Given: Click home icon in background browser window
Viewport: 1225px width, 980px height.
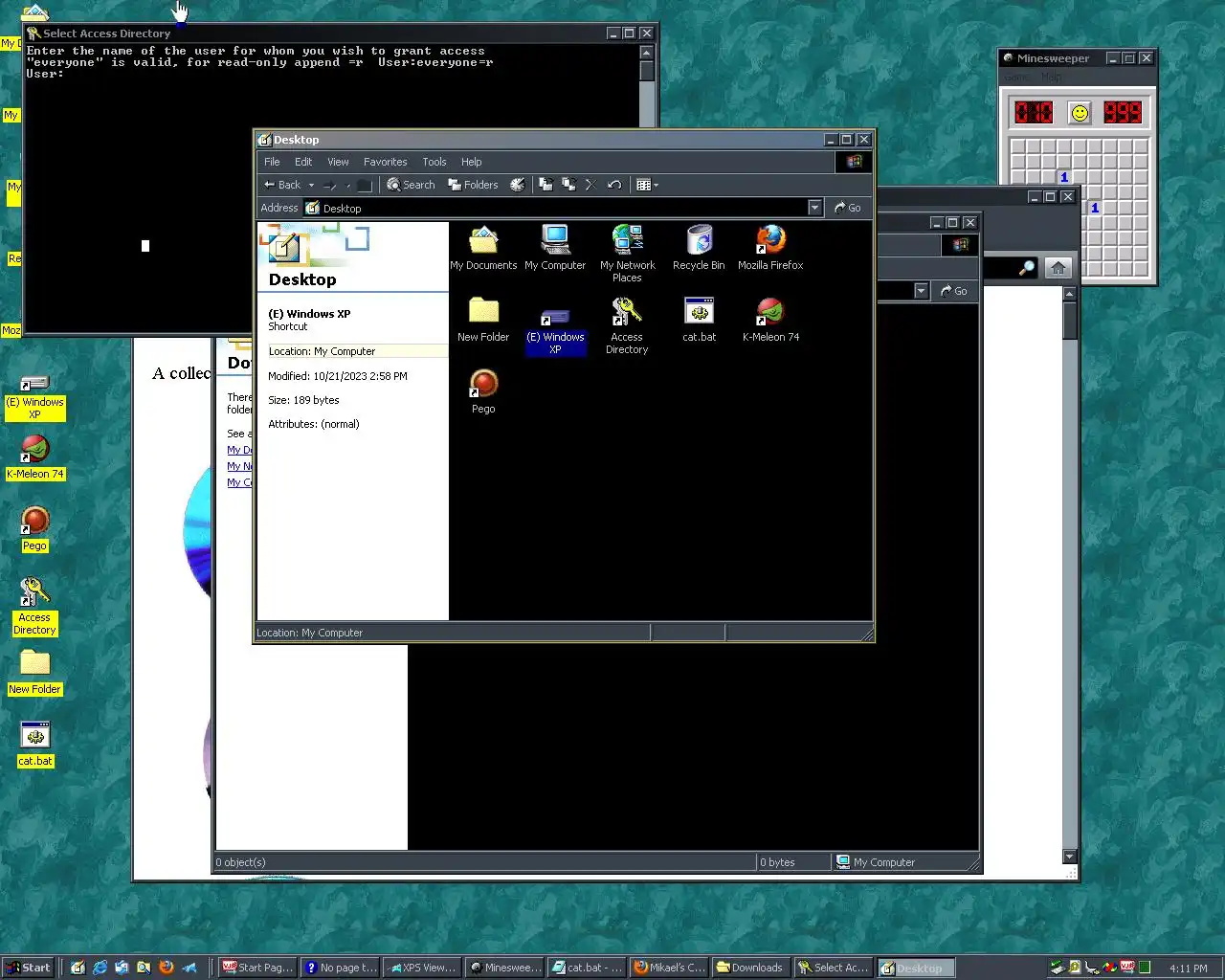Looking at the screenshot, I should pos(1058,269).
